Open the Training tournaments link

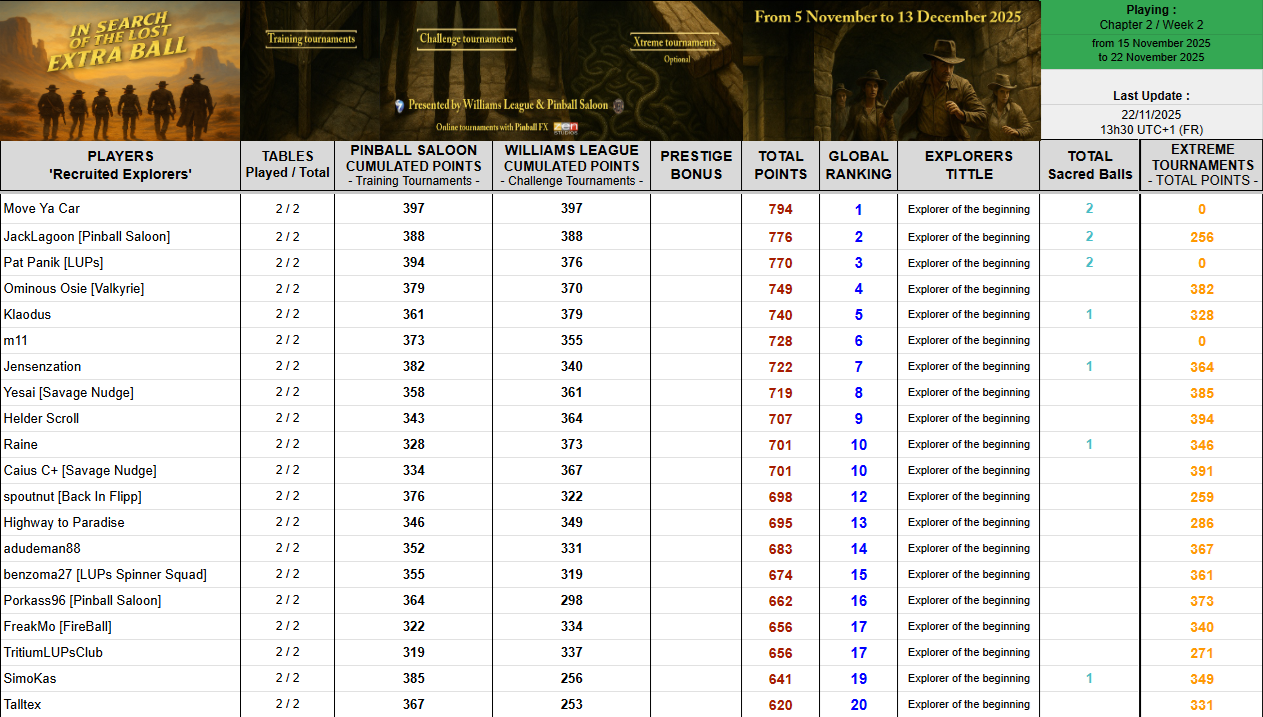pyautogui.click(x=311, y=39)
